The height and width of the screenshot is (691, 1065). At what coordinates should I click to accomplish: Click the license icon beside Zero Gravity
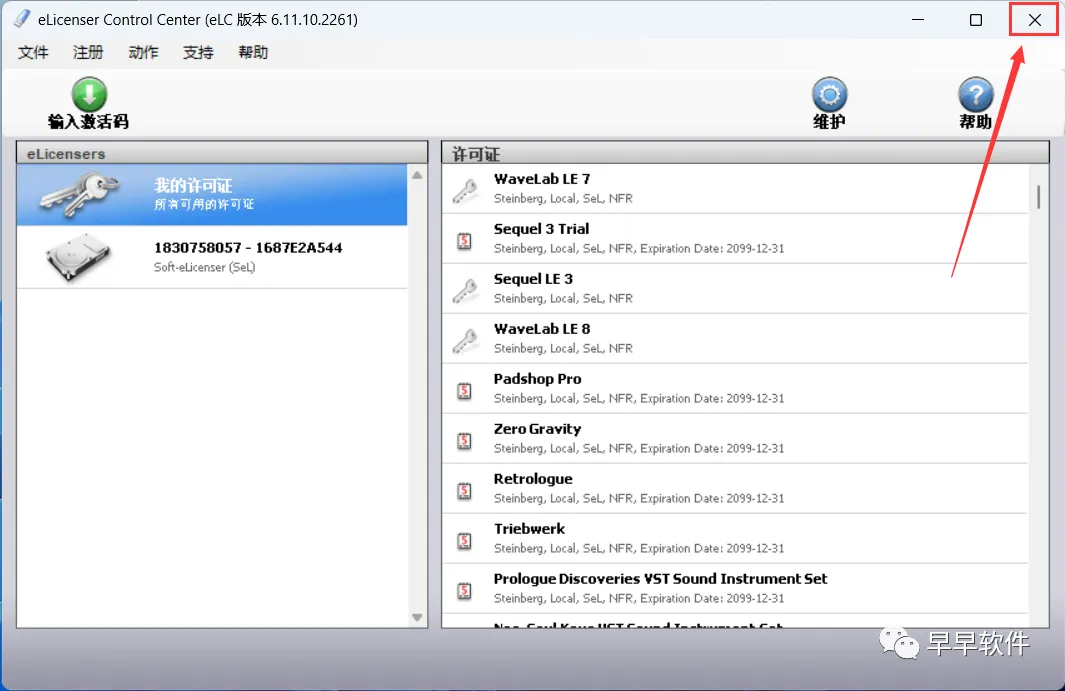465,441
